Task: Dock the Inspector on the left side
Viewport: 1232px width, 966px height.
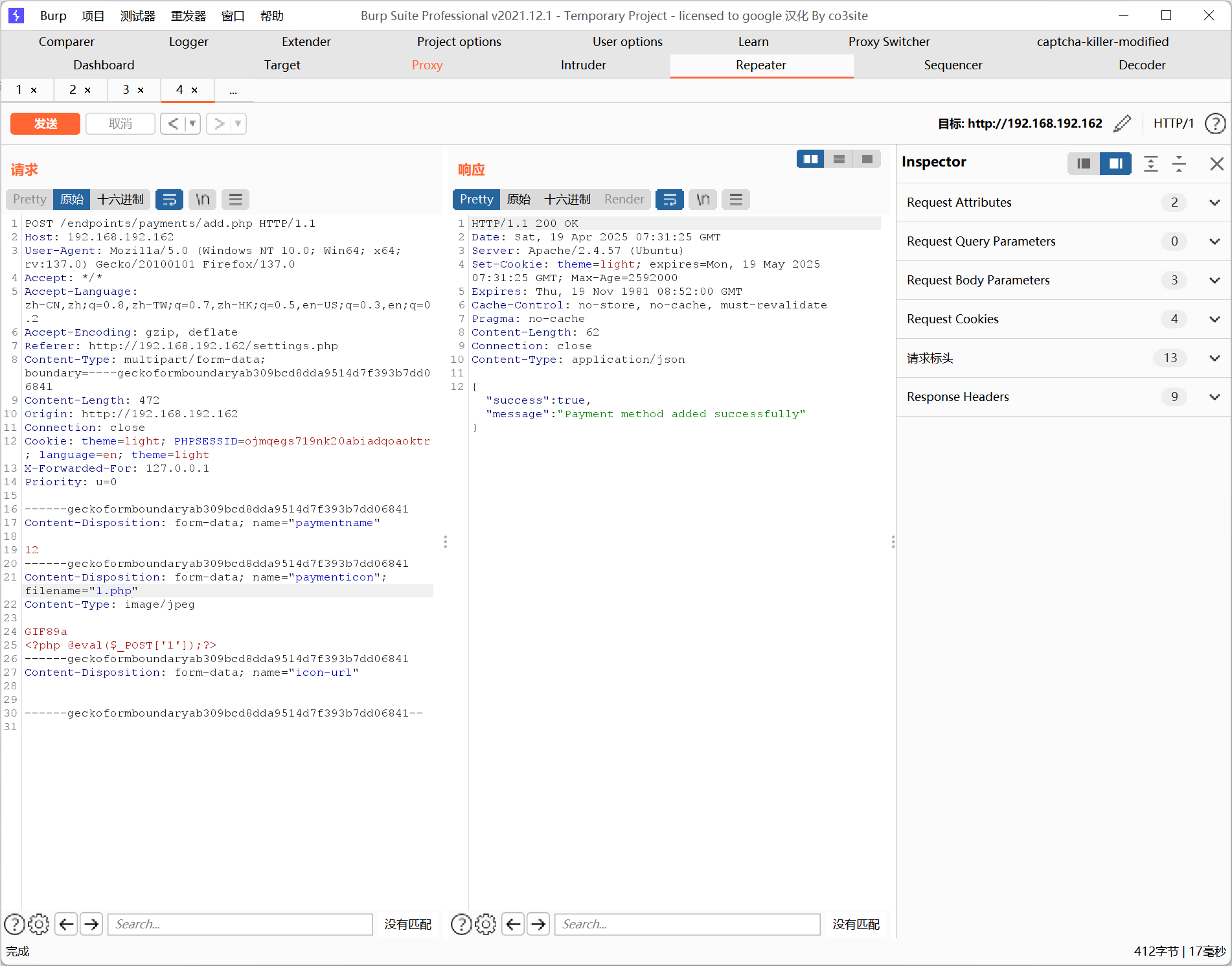Action: tap(1084, 163)
